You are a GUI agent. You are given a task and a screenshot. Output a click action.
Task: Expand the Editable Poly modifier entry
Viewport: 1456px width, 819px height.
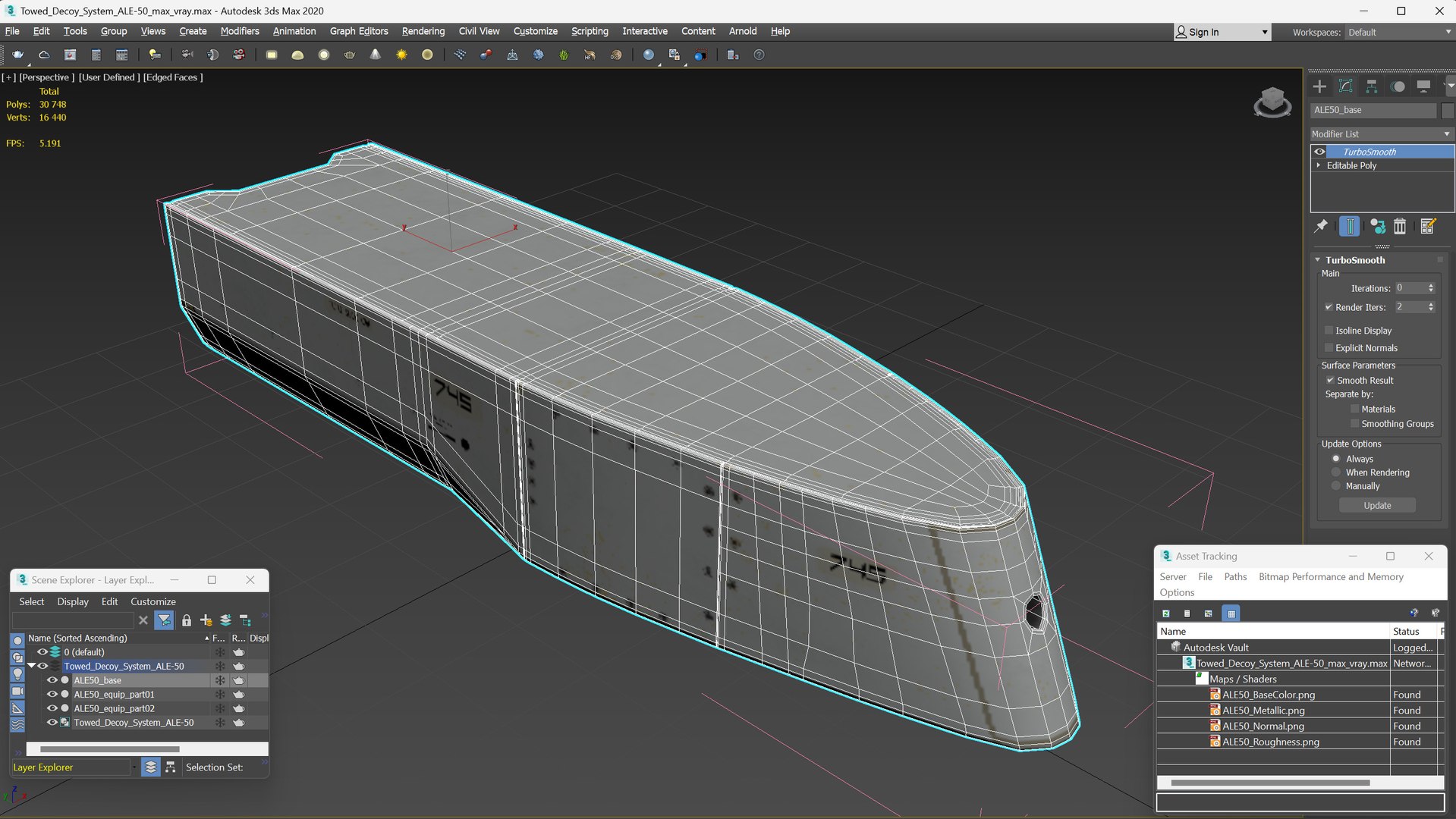(x=1319, y=165)
